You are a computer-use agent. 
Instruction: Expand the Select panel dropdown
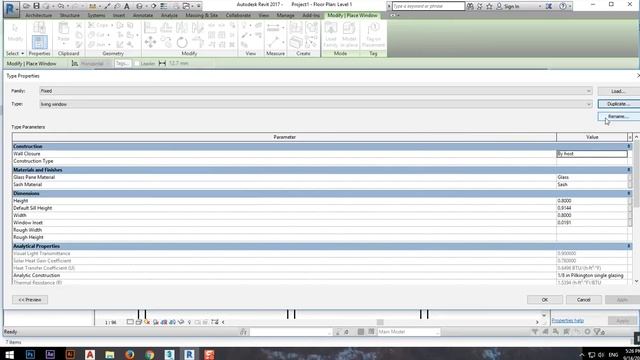pos(15,53)
